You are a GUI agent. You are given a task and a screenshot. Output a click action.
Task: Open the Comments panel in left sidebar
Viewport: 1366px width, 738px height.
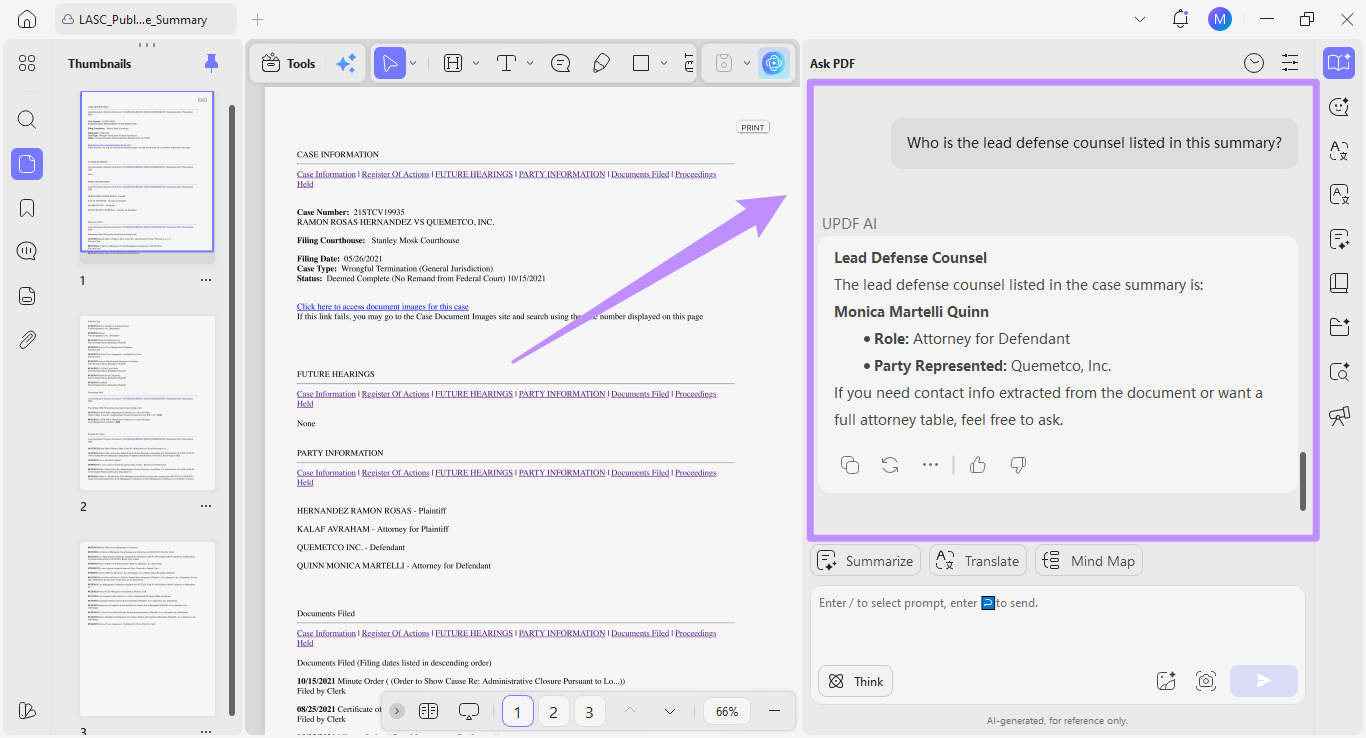[x=27, y=251]
